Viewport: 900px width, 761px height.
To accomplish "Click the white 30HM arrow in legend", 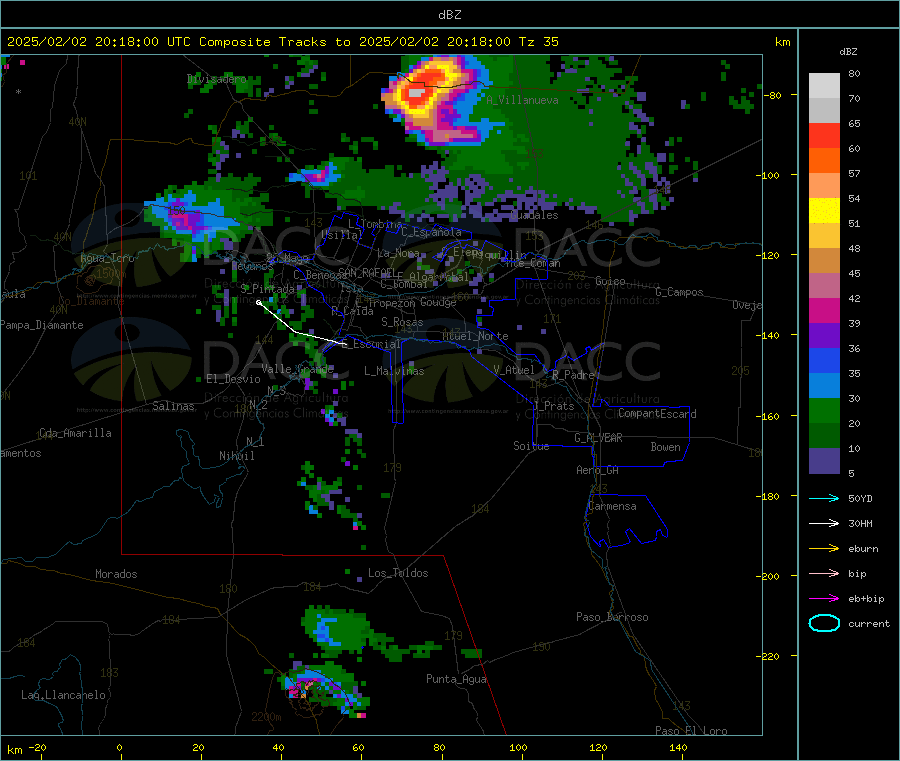I will (824, 523).
